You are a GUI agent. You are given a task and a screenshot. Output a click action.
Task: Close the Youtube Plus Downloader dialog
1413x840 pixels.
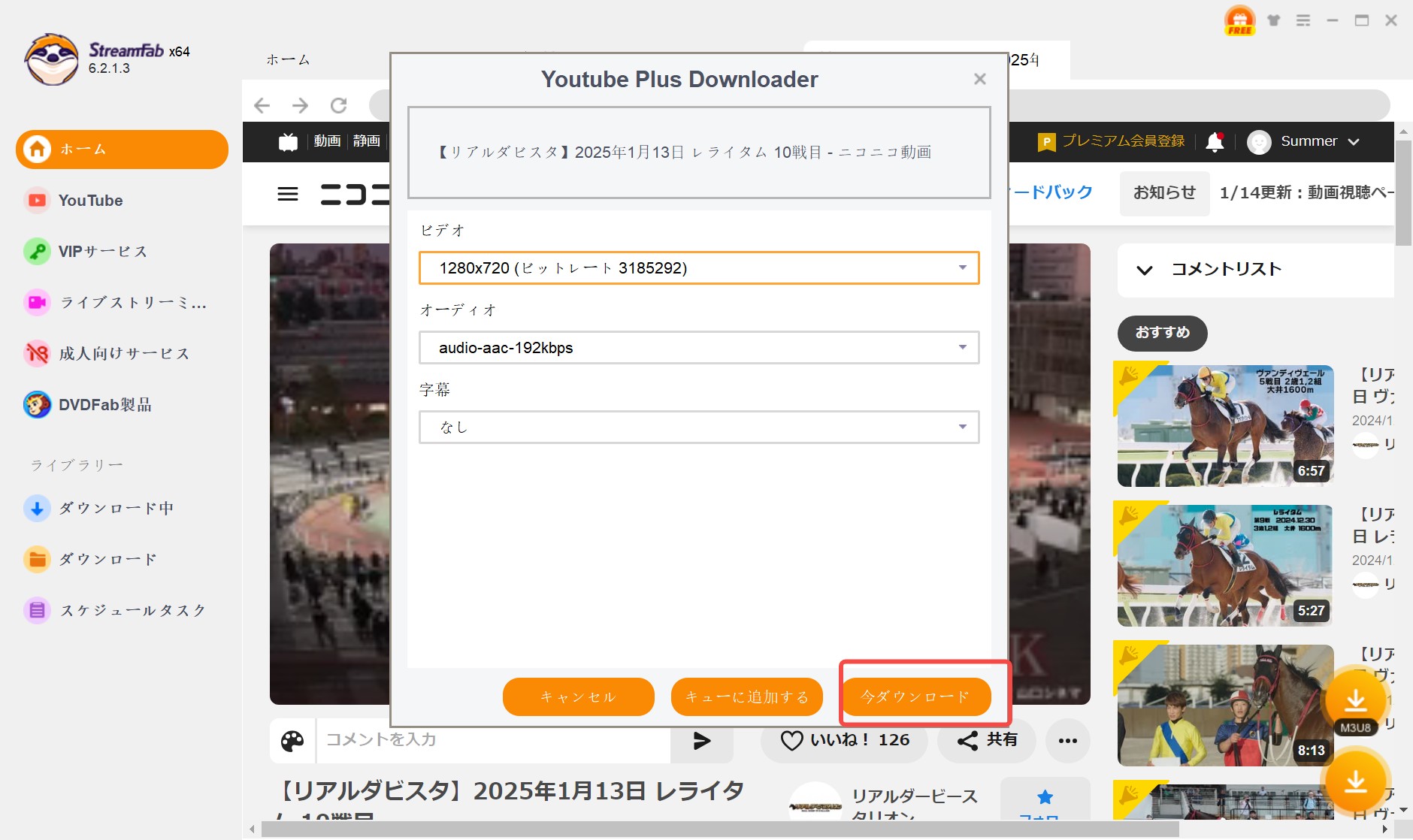[979, 79]
